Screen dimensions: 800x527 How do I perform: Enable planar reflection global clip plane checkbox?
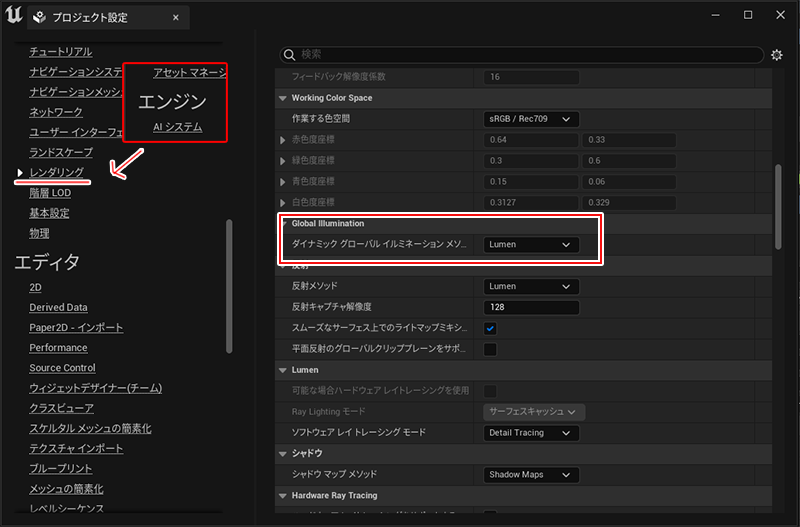(x=491, y=349)
